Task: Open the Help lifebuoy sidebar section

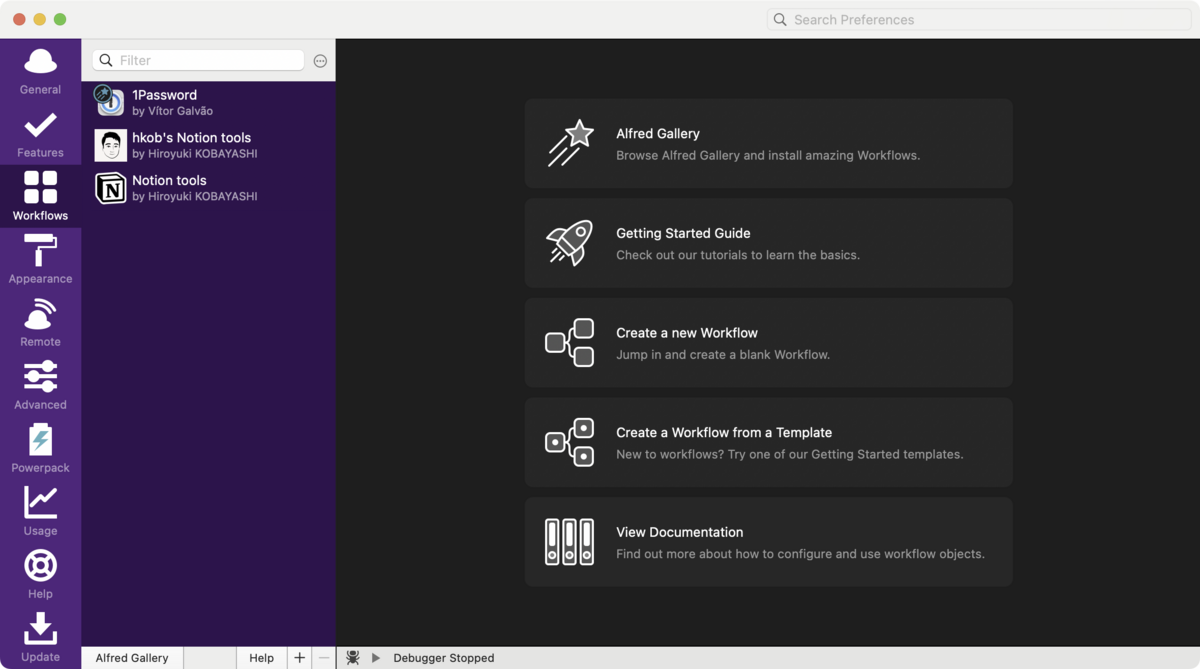Action: pyautogui.click(x=40, y=575)
